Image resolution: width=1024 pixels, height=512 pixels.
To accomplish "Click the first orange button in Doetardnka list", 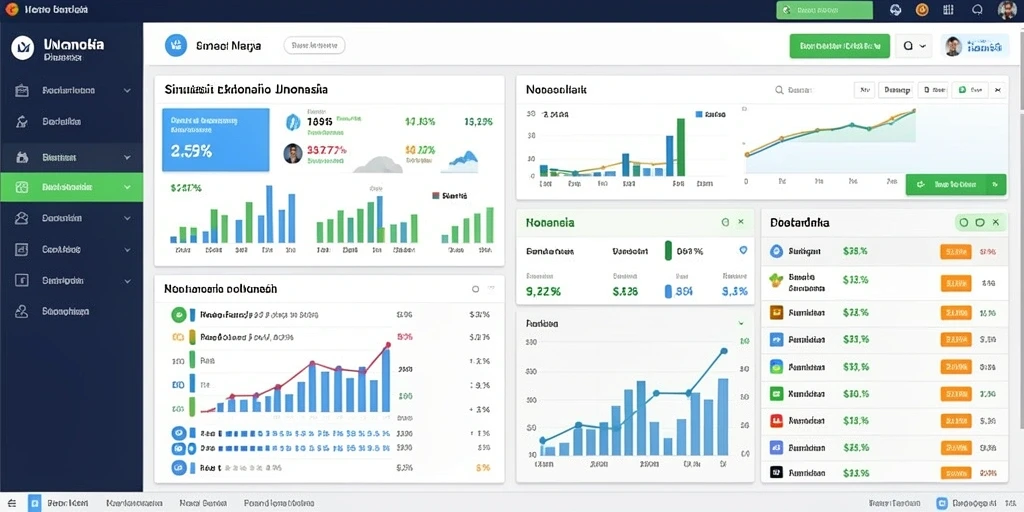I will pyautogui.click(x=956, y=251).
